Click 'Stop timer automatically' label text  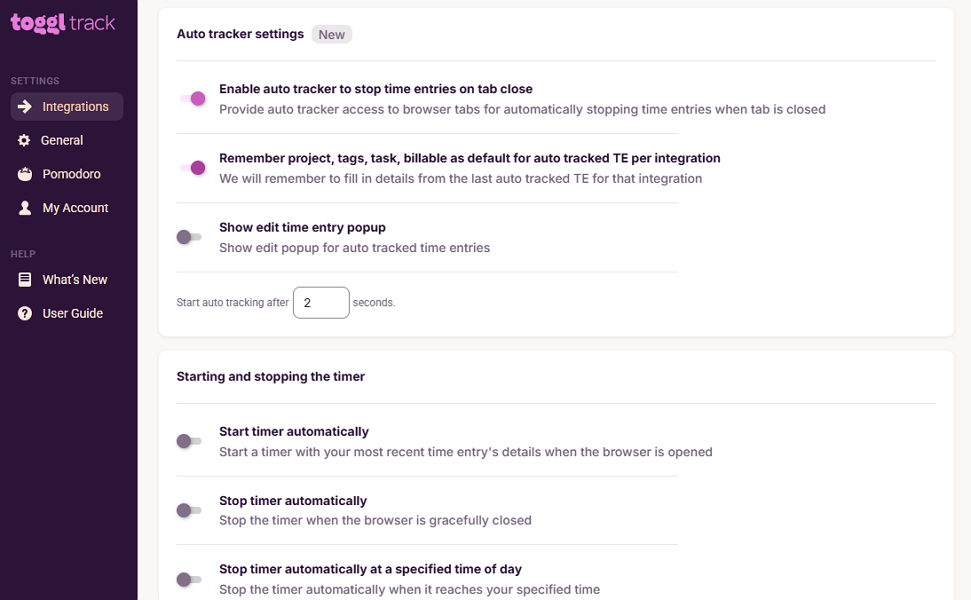[293, 501]
